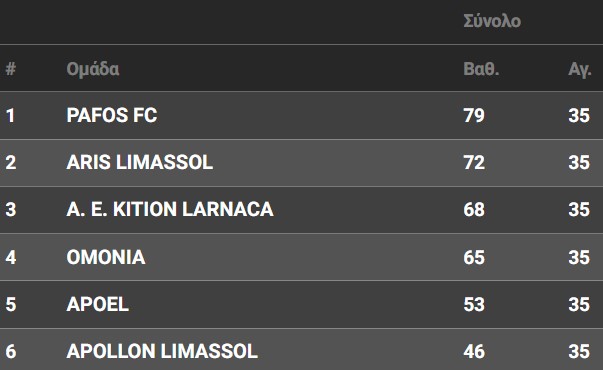Click the PAFOS FC team name
Screen dimensions: 603x370
point(112,115)
